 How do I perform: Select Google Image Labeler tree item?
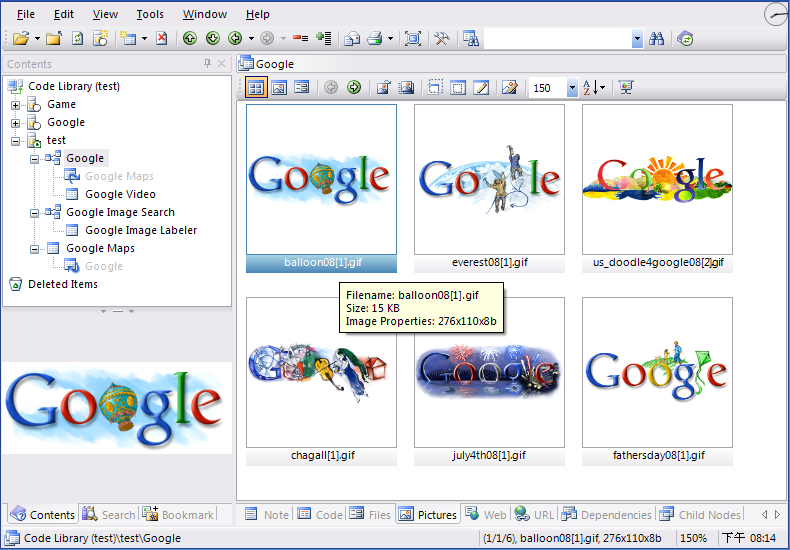141,230
